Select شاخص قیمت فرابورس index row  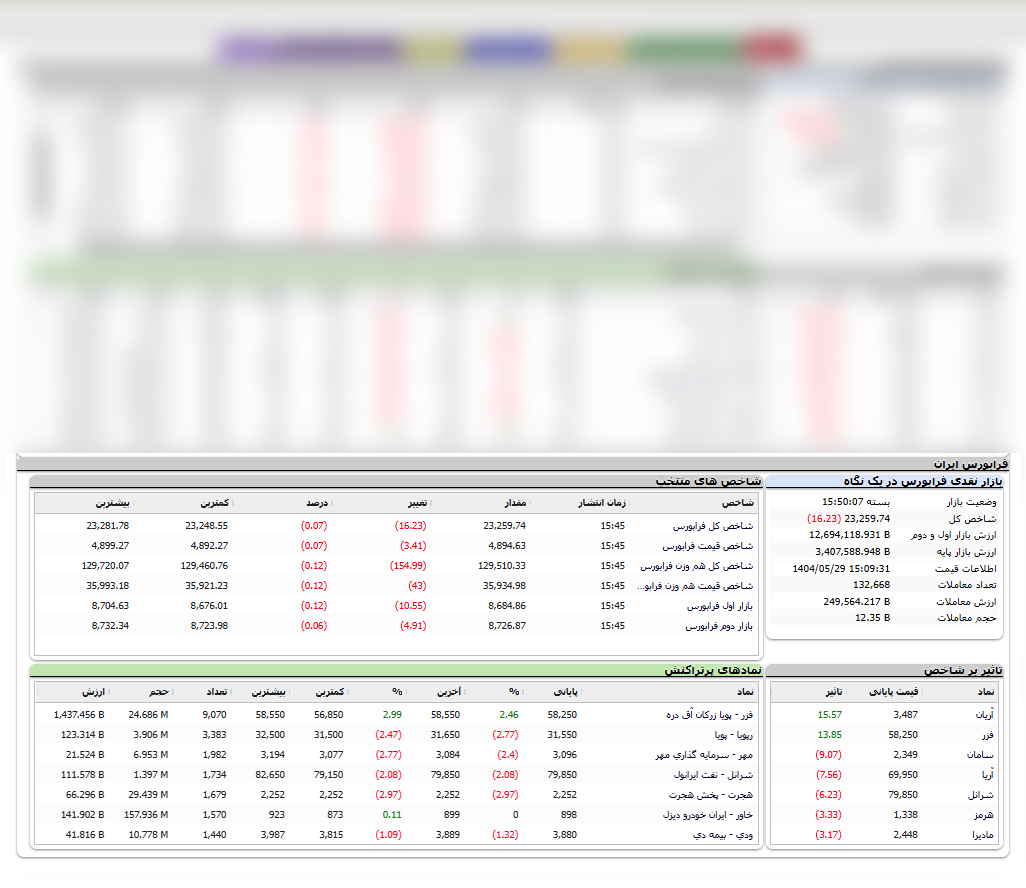(x=709, y=546)
